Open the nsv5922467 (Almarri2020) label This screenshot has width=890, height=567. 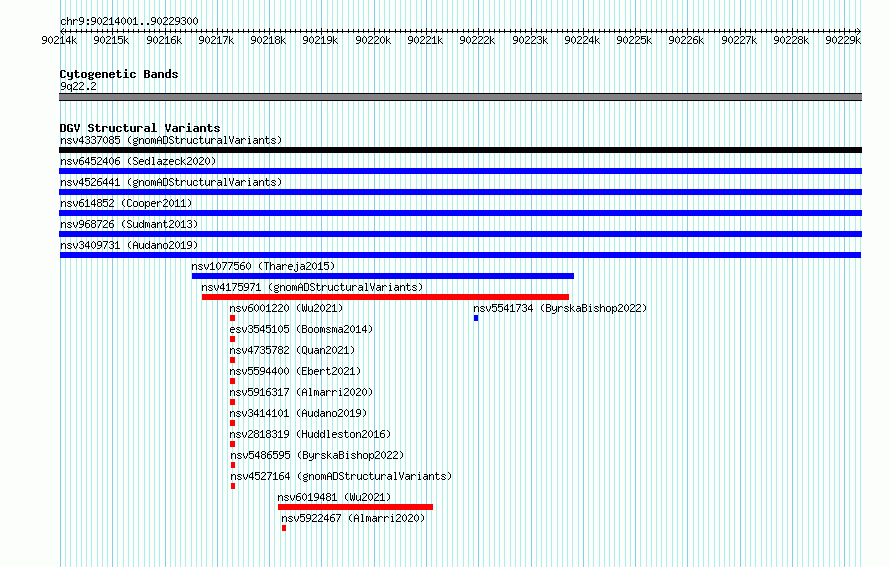pos(353,518)
